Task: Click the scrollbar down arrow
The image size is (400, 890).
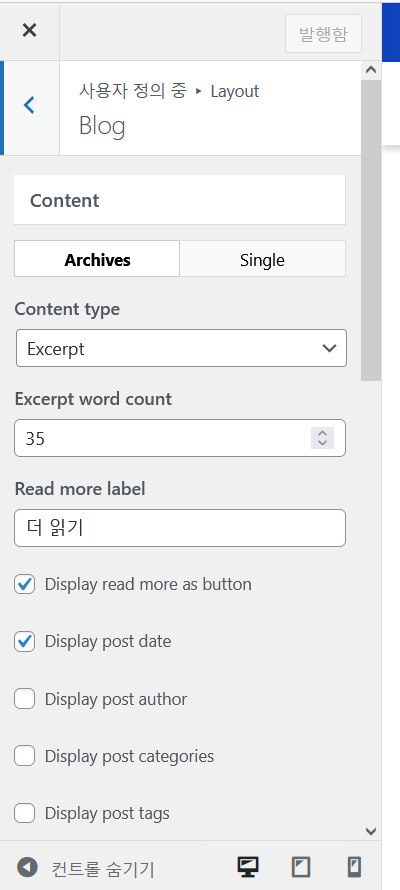Action: click(x=371, y=832)
